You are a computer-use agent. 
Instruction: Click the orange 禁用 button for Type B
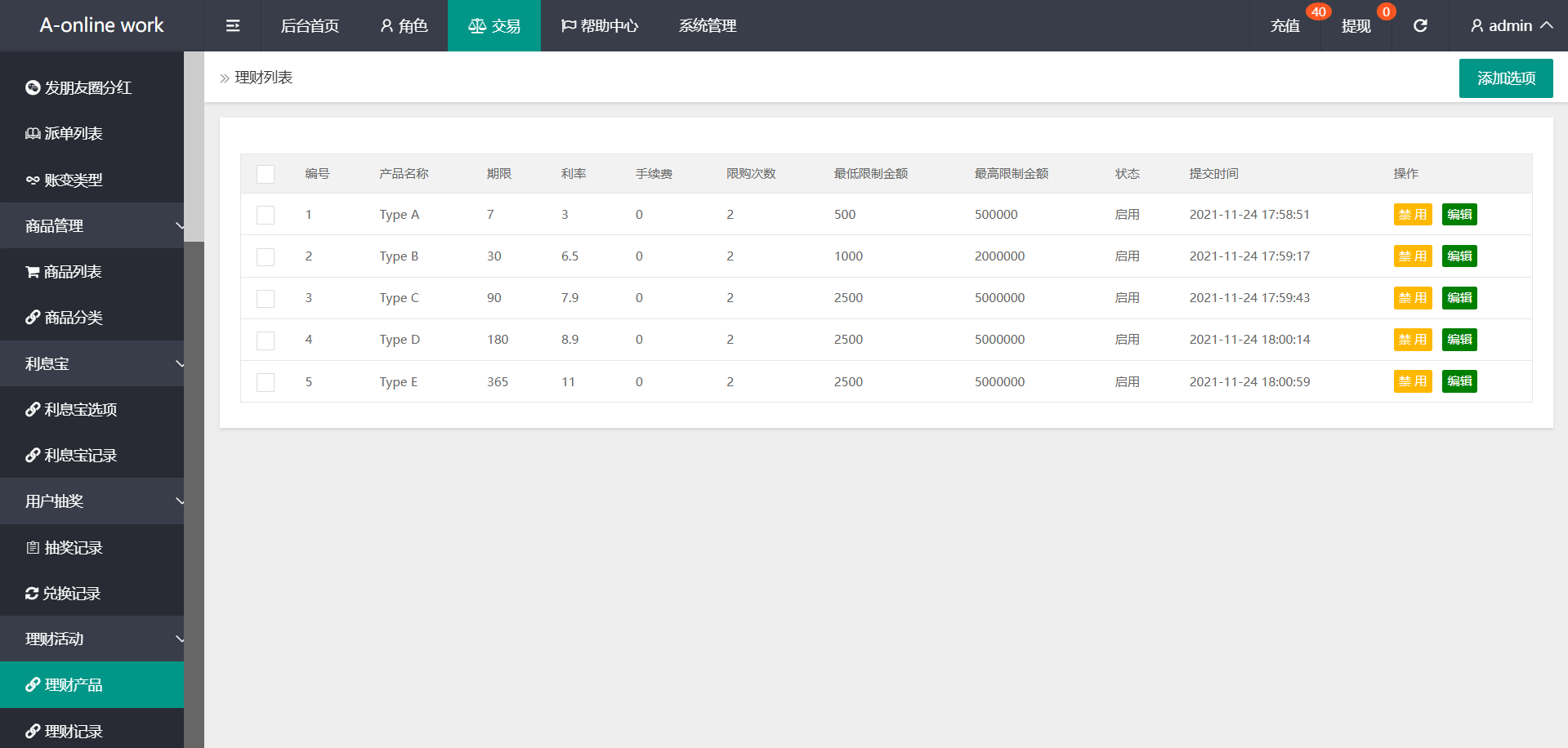pyautogui.click(x=1412, y=256)
